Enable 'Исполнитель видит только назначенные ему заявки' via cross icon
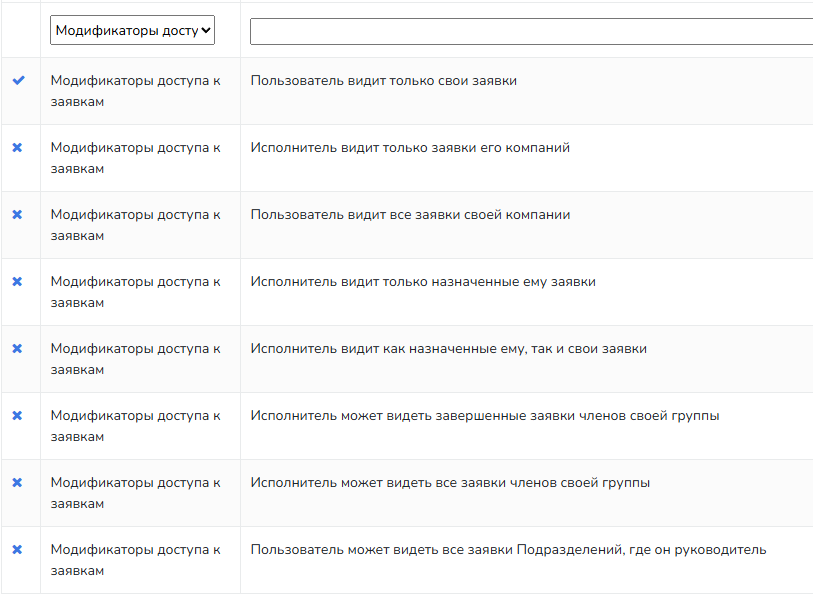The height and width of the screenshot is (613, 813). click(x=17, y=282)
